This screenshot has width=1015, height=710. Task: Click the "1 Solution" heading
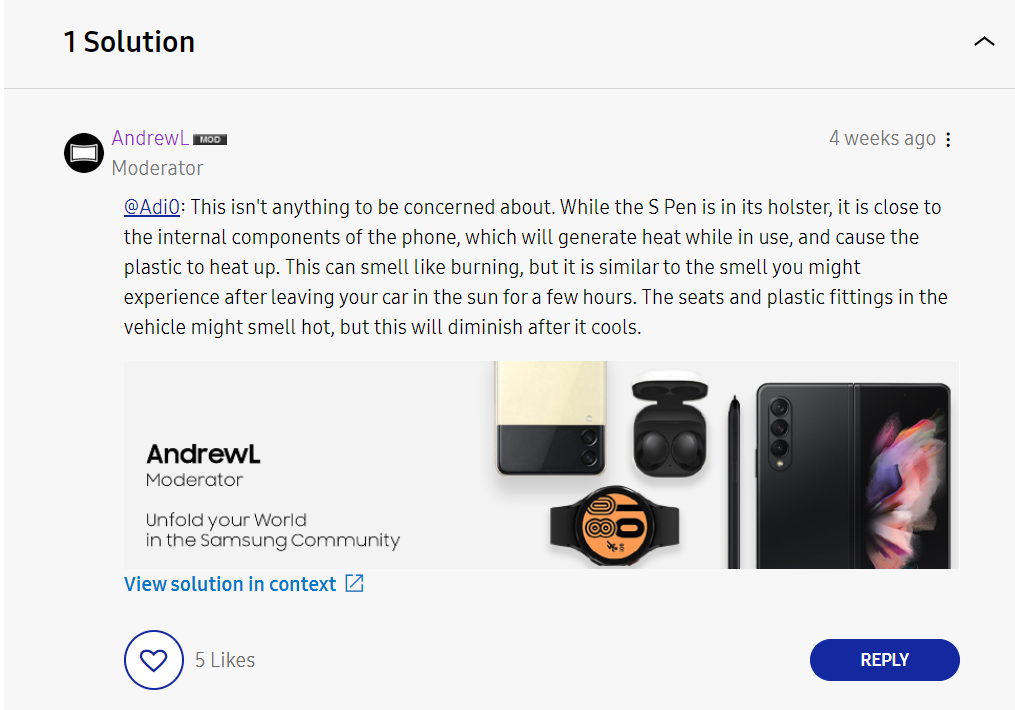(x=129, y=42)
